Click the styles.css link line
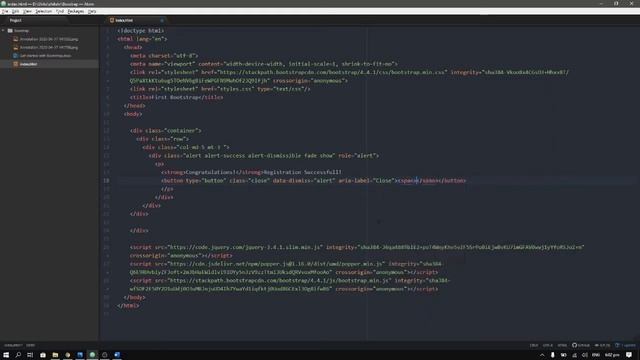640x360 pixels. point(220,89)
